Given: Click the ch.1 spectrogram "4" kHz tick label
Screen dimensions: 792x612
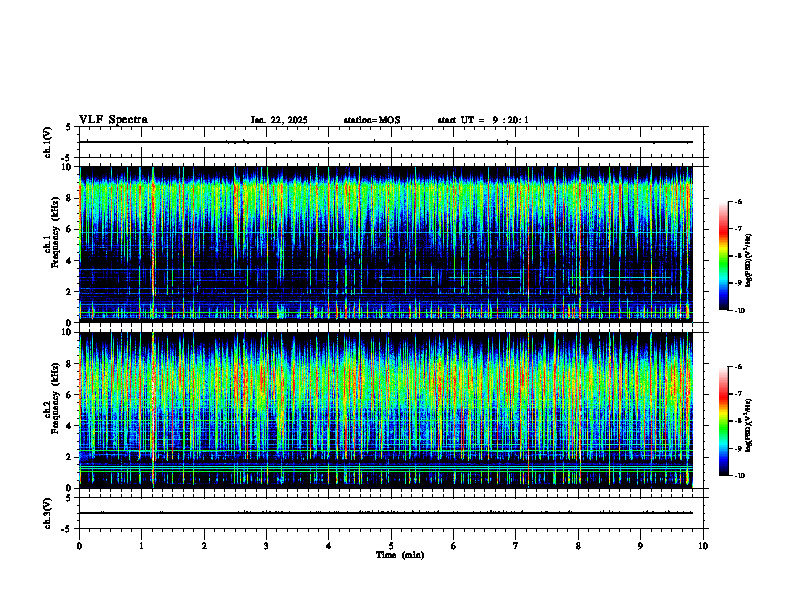Looking at the screenshot, I should point(70,261).
